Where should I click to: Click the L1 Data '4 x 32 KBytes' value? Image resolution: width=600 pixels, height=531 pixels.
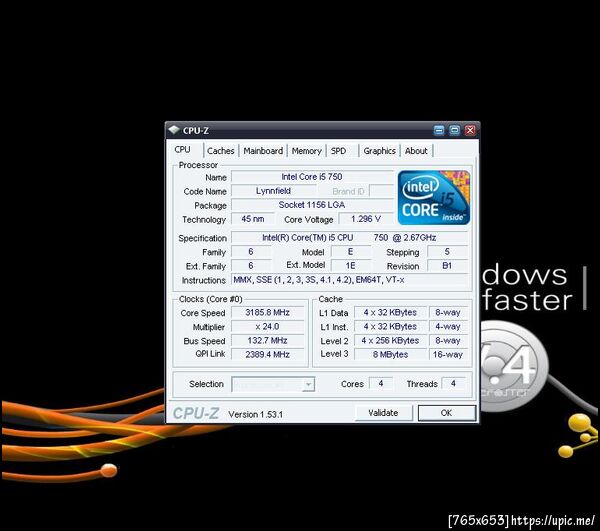(390, 312)
